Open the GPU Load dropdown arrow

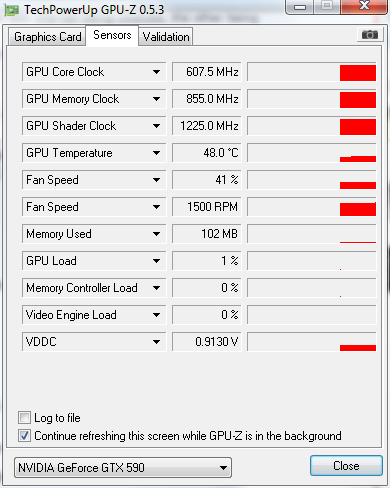156,261
